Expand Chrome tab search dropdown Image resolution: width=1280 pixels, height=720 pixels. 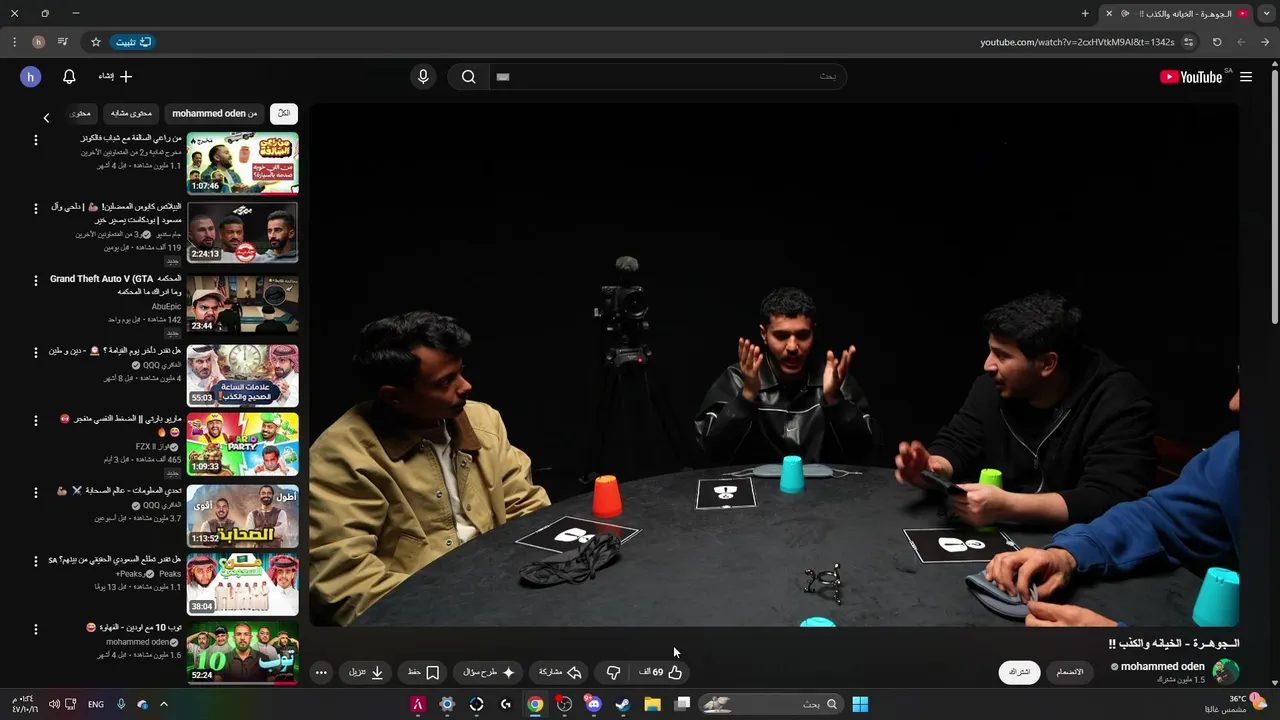click(x=1266, y=14)
